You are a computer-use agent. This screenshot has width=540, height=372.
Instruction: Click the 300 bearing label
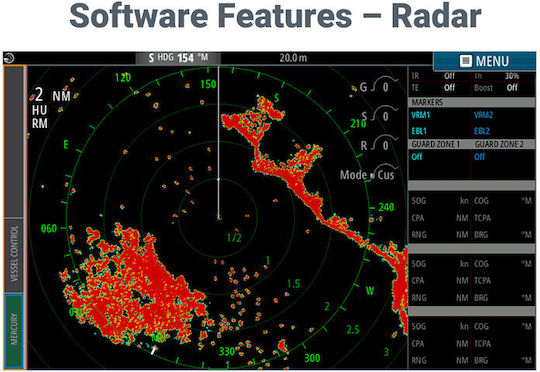[312, 358]
